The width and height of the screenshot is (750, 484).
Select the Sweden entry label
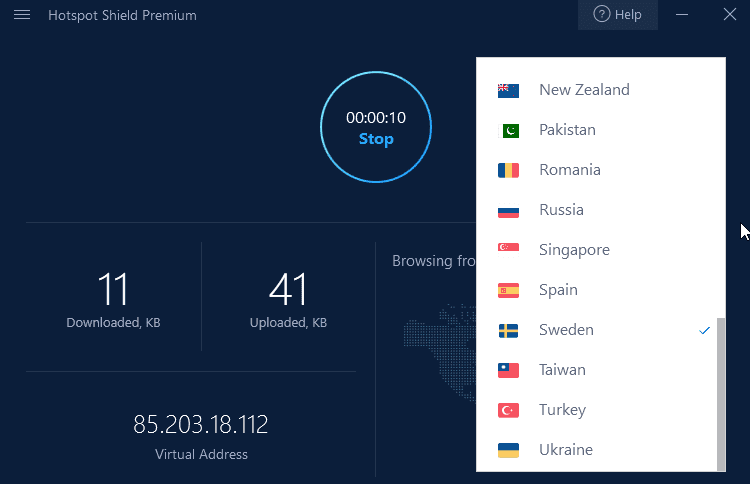[x=566, y=330]
